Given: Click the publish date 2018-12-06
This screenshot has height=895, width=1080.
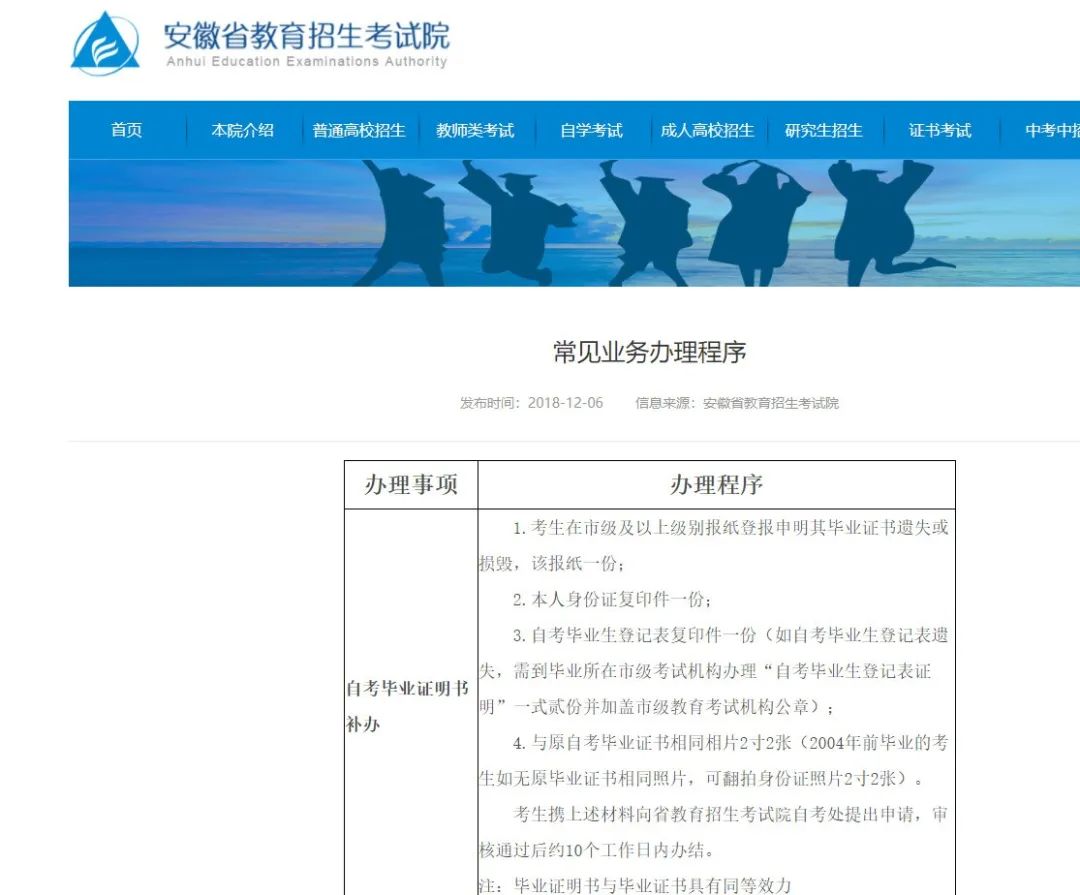Looking at the screenshot, I should click(x=565, y=402).
